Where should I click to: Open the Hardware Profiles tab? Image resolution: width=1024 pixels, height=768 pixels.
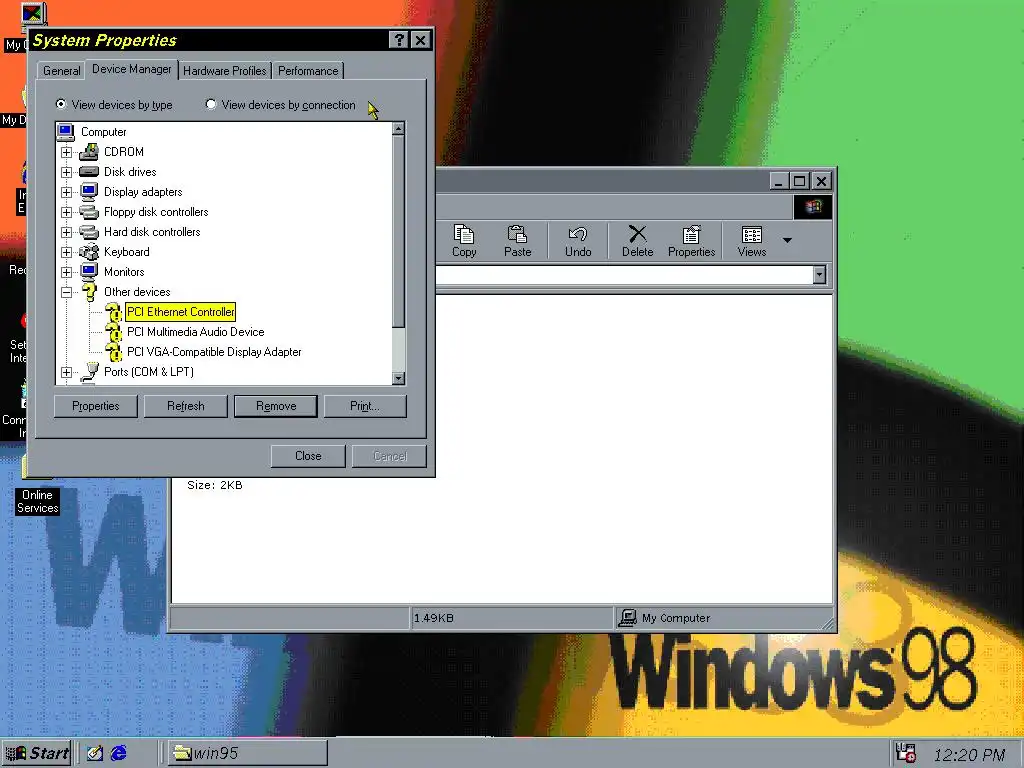(225, 71)
